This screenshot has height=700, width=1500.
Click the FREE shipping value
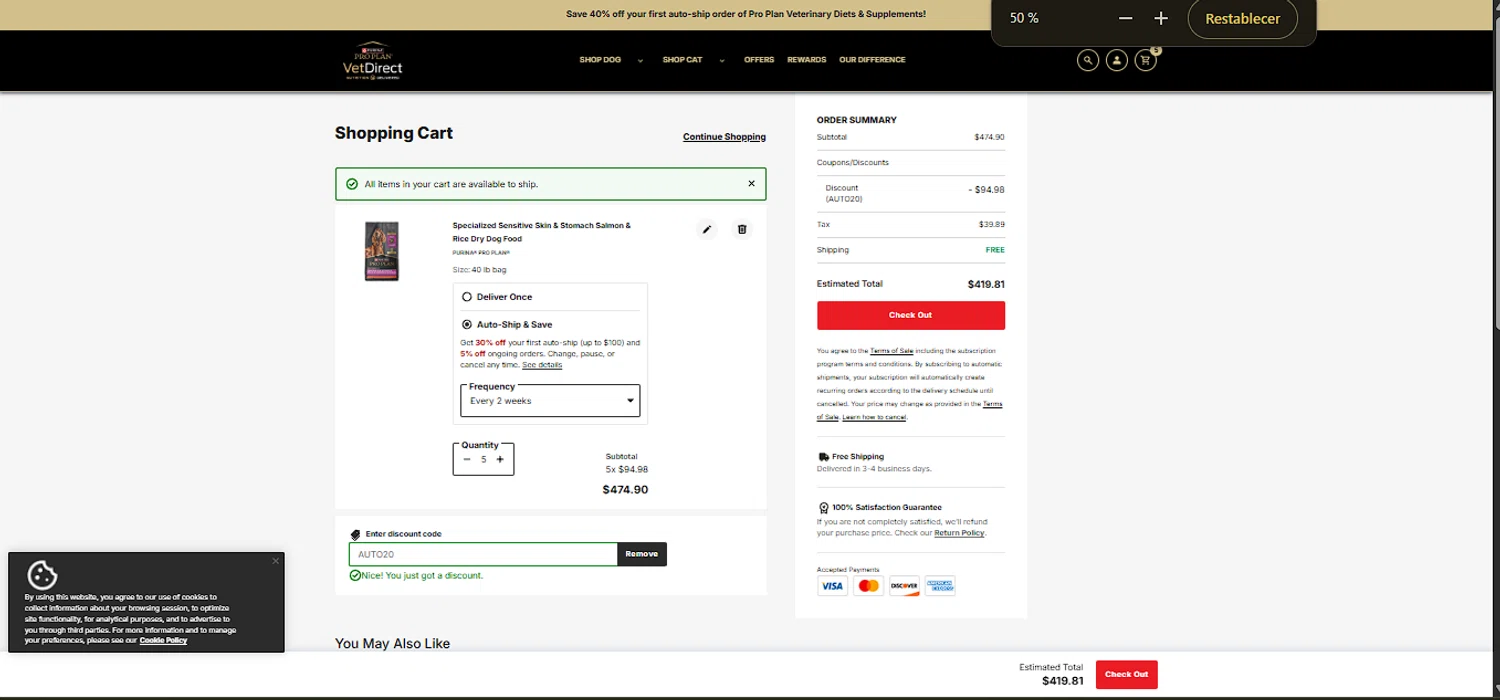pyautogui.click(x=995, y=250)
